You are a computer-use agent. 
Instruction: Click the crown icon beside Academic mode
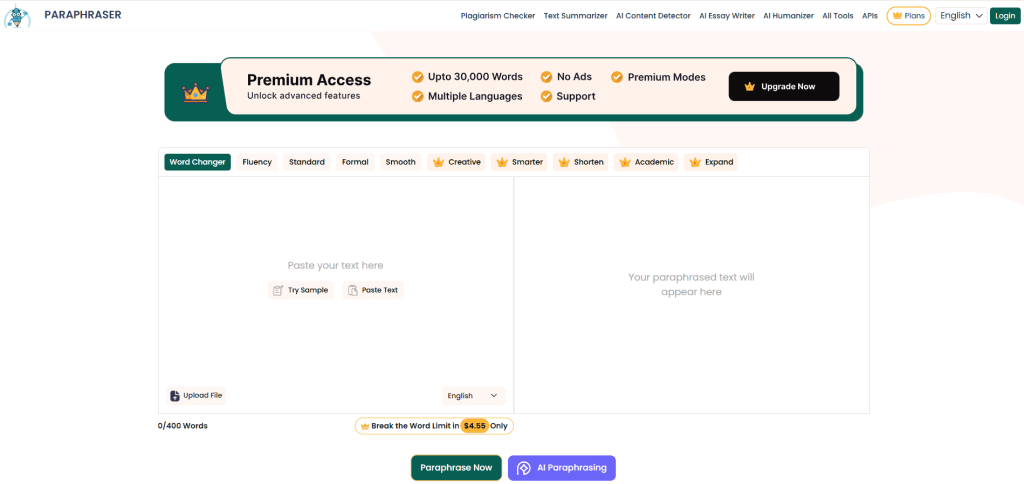point(624,162)
